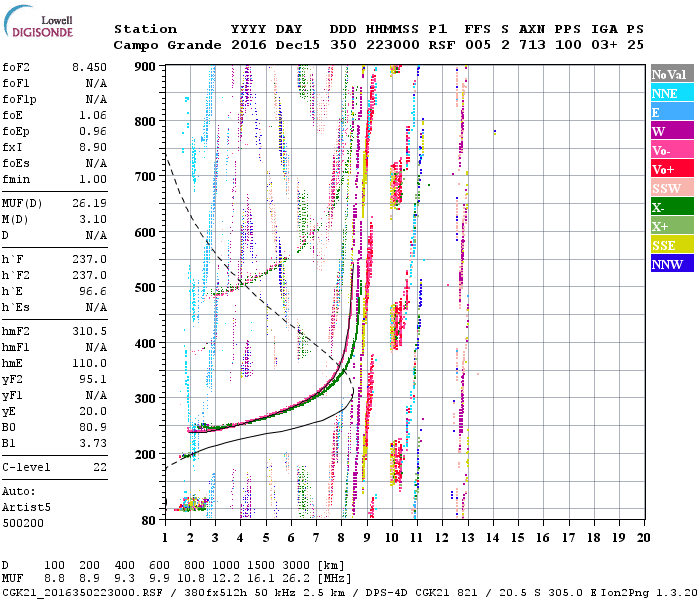Click the hmF2 value 310.5
The image size is (700, 600).
tap(89, 331)
